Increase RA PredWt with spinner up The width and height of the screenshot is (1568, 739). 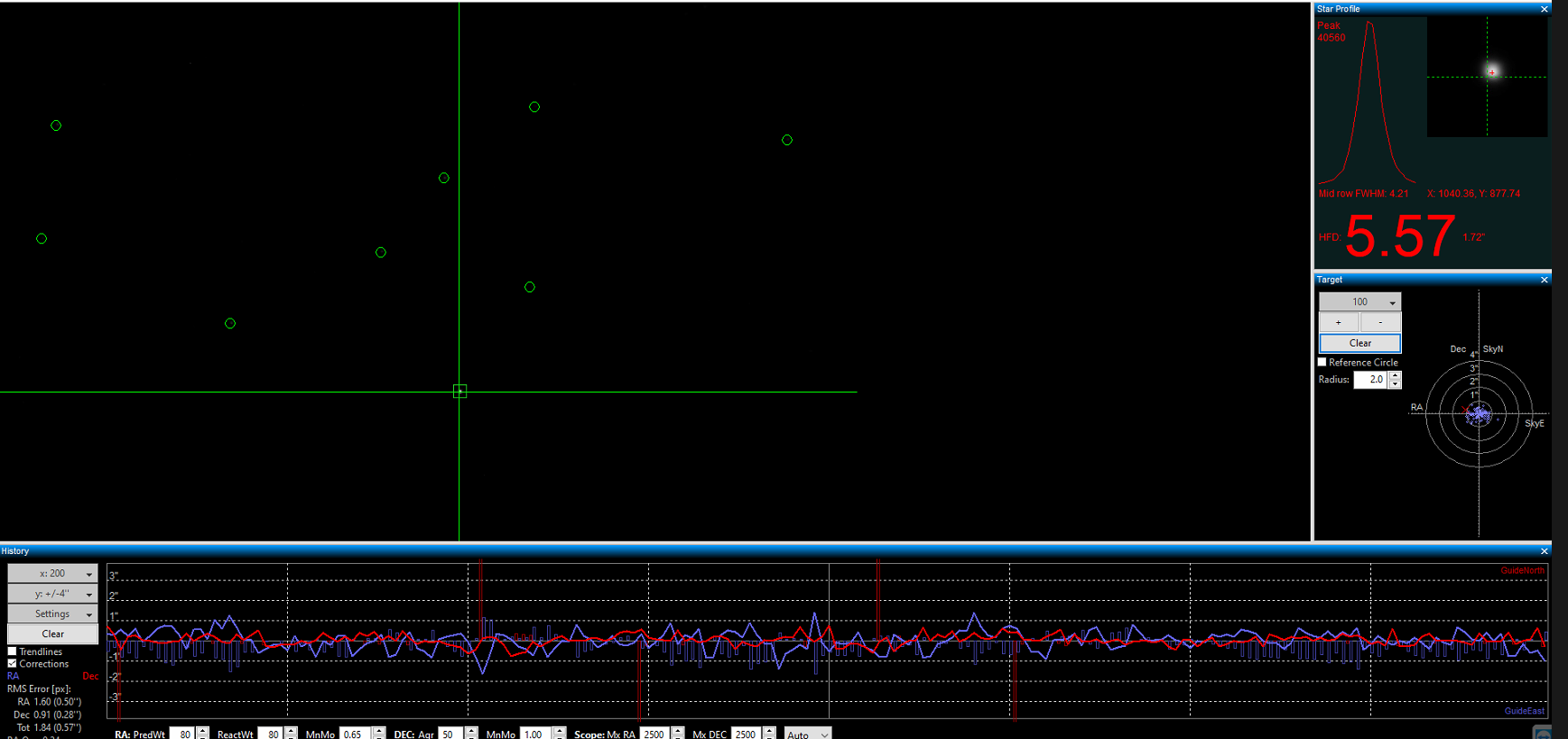[x=202, y=731]
